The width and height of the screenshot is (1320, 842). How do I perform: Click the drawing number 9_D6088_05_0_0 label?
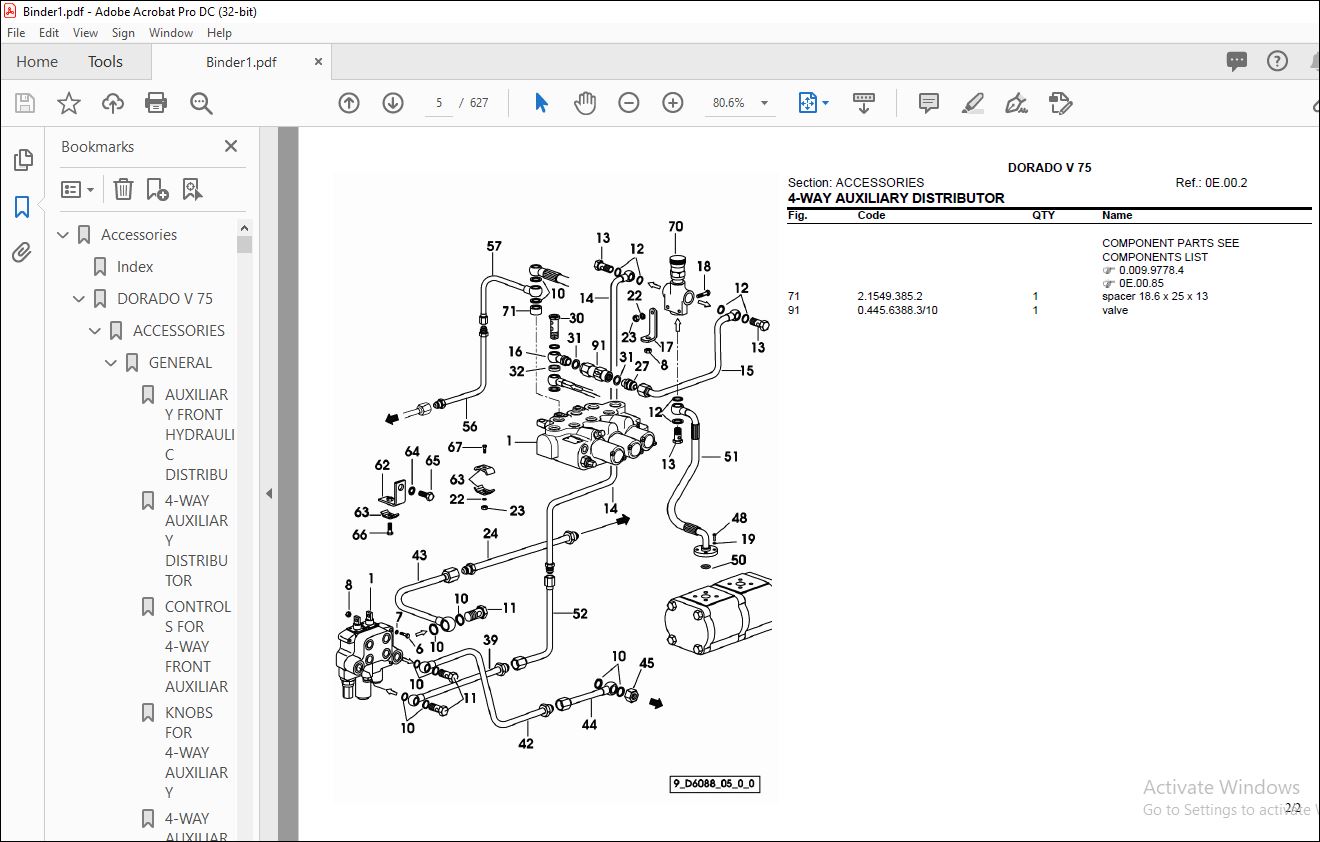[x=715, y=784]
